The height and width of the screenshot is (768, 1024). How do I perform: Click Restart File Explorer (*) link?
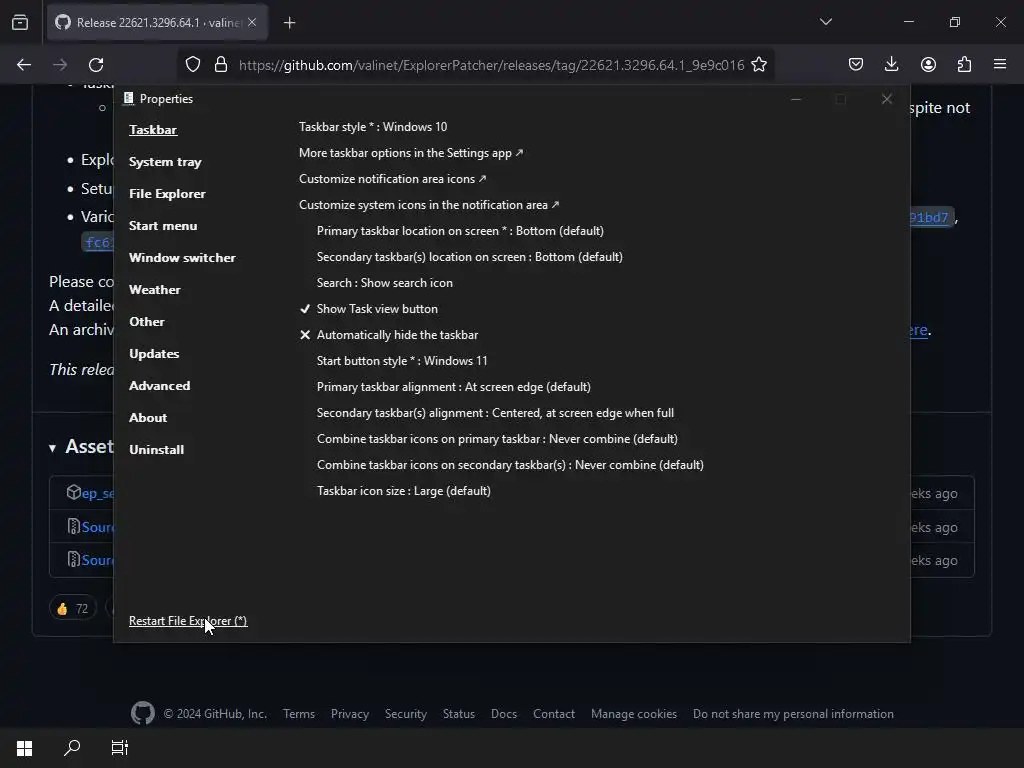click(188, 621)
